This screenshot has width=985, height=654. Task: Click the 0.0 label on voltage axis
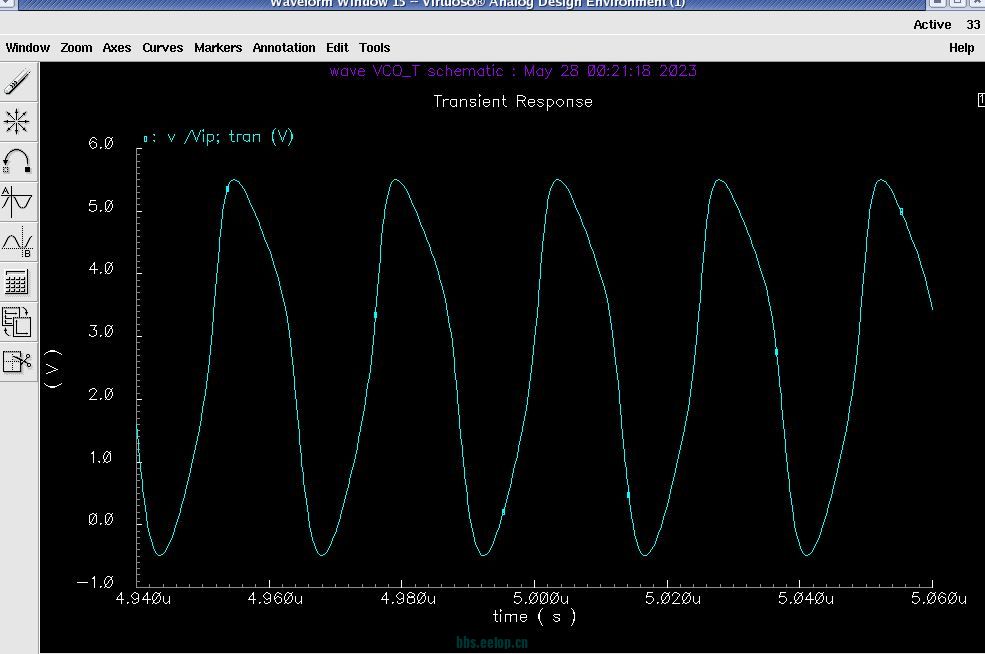click(x=101, y=519)
